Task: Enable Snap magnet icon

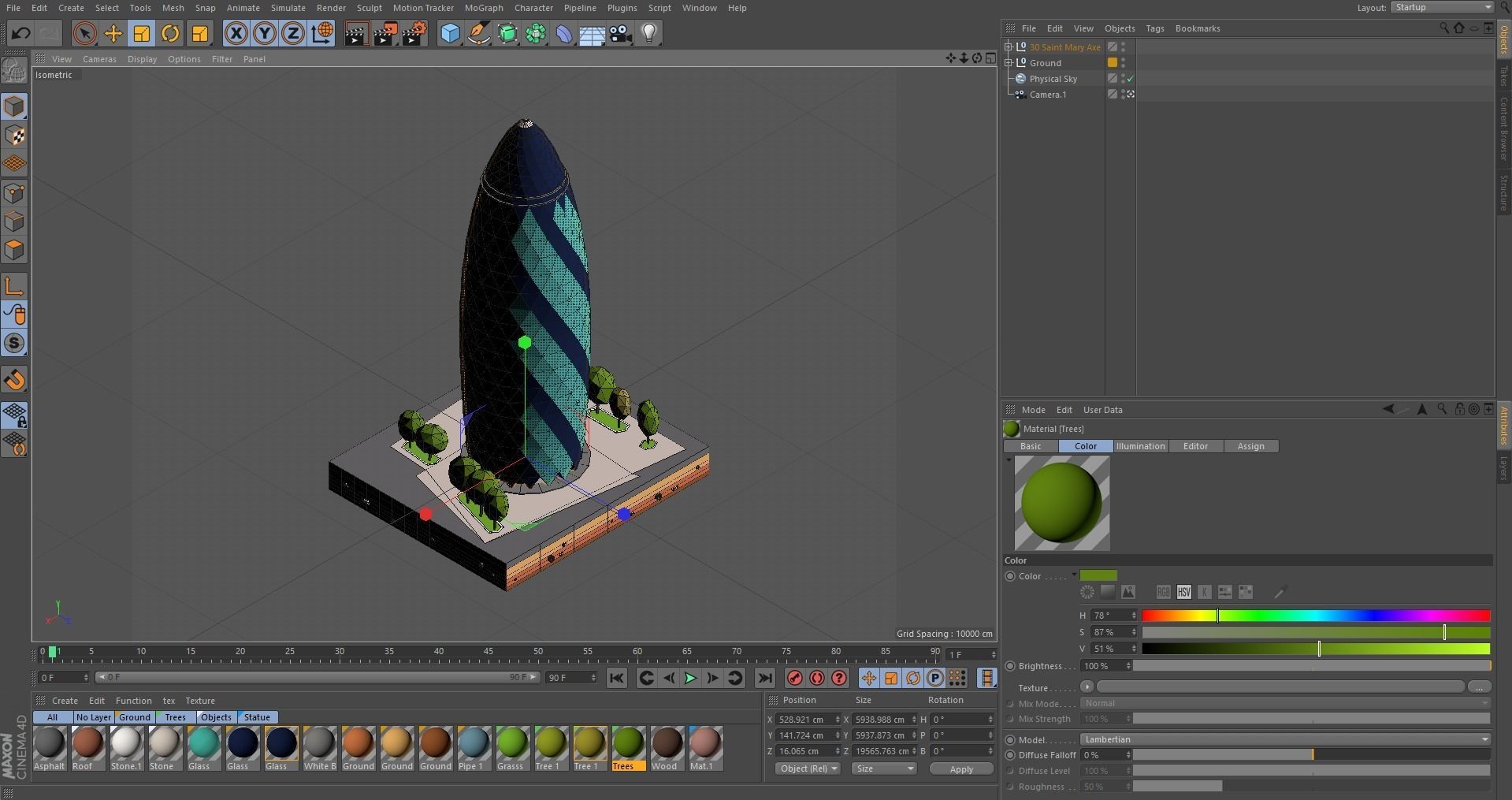Action: [14, 379]
